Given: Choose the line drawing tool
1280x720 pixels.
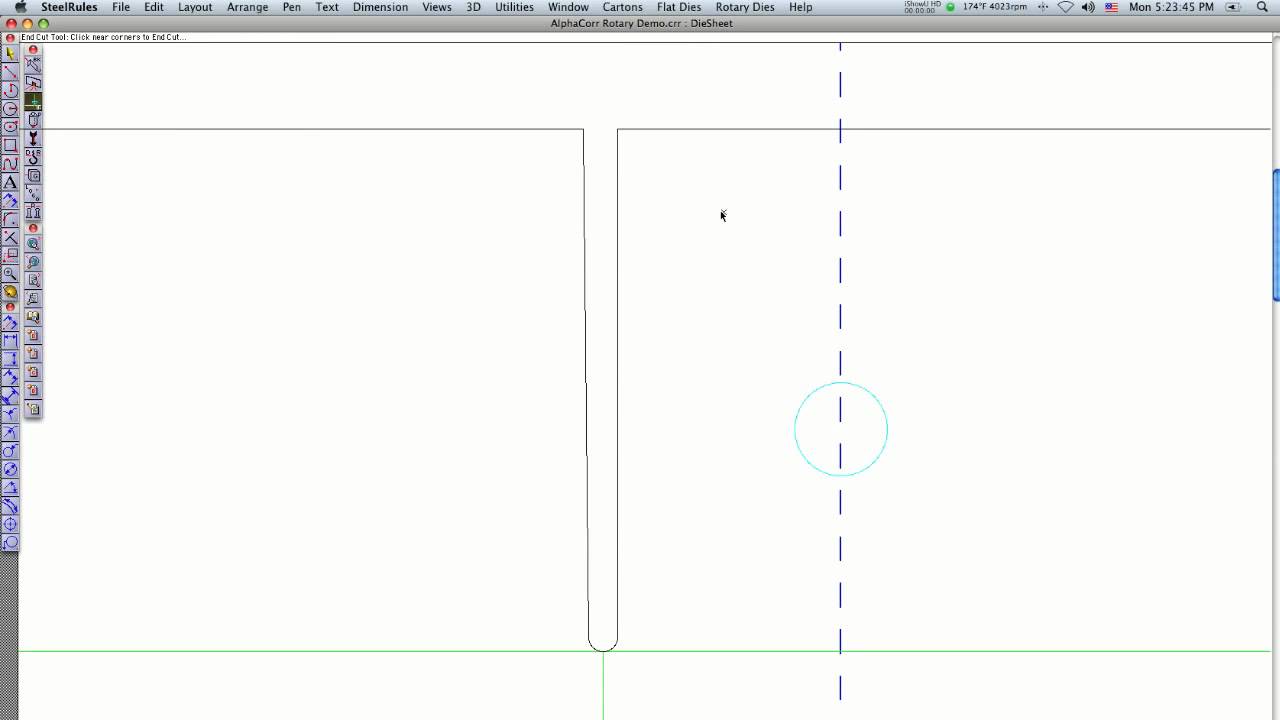Looking at the screenshot, I should click(x=10, y=72).
